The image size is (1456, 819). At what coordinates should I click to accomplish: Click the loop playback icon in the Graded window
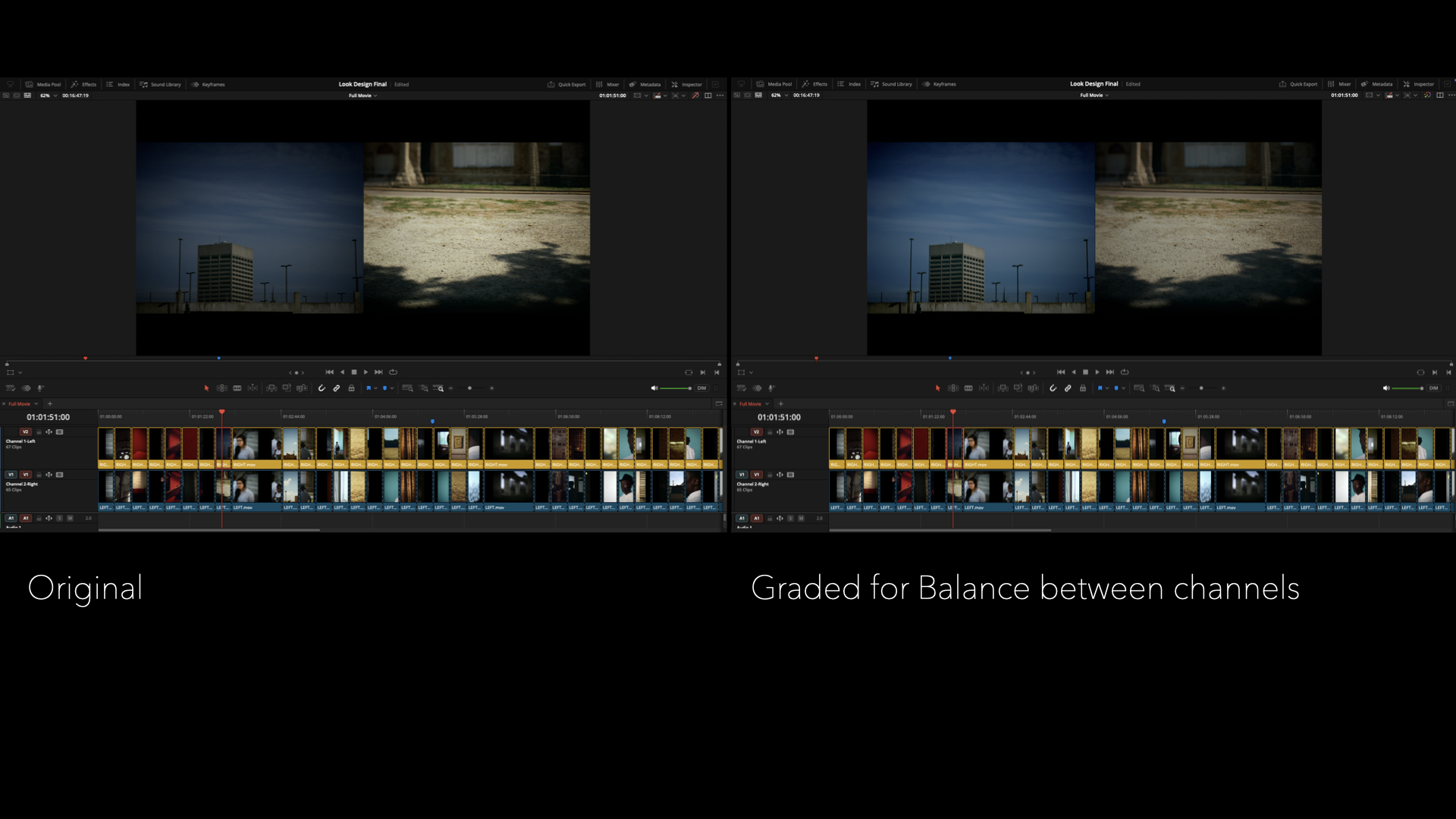click(1125, 372)
